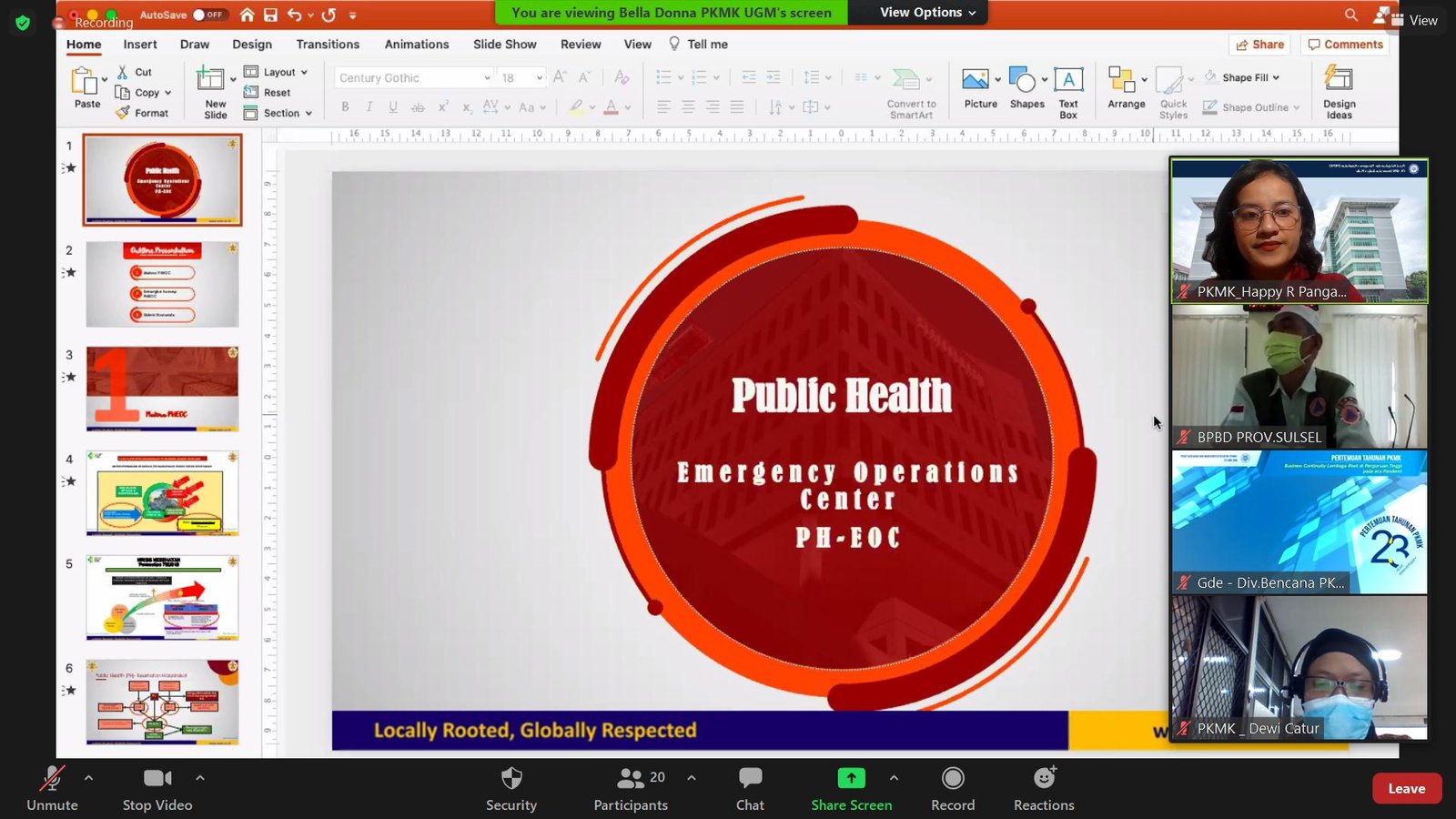Click the font color red swatch

612,107
